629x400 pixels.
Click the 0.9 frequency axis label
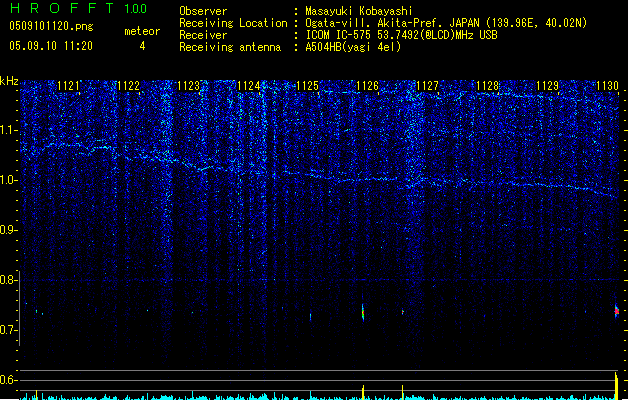[8, 230]
